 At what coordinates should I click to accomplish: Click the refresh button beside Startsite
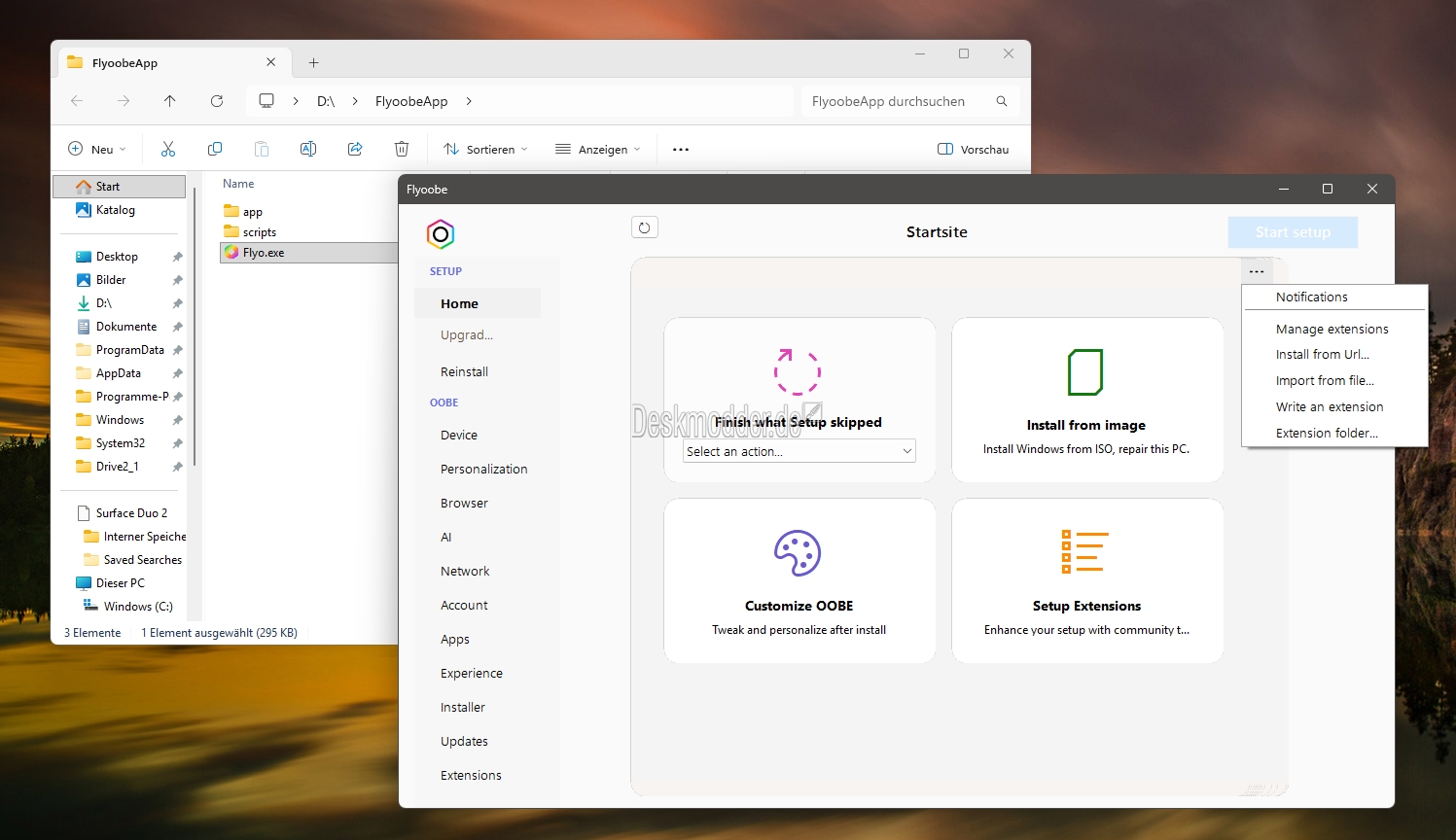point(644,227)
